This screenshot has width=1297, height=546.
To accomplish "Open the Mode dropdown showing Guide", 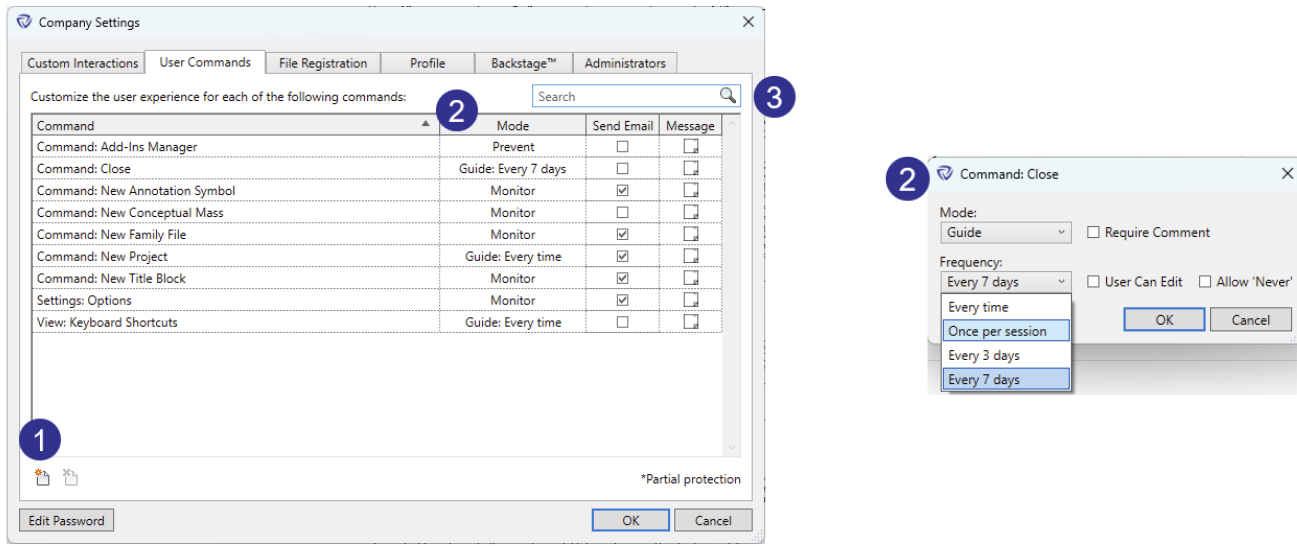I will pos(1006,232).
